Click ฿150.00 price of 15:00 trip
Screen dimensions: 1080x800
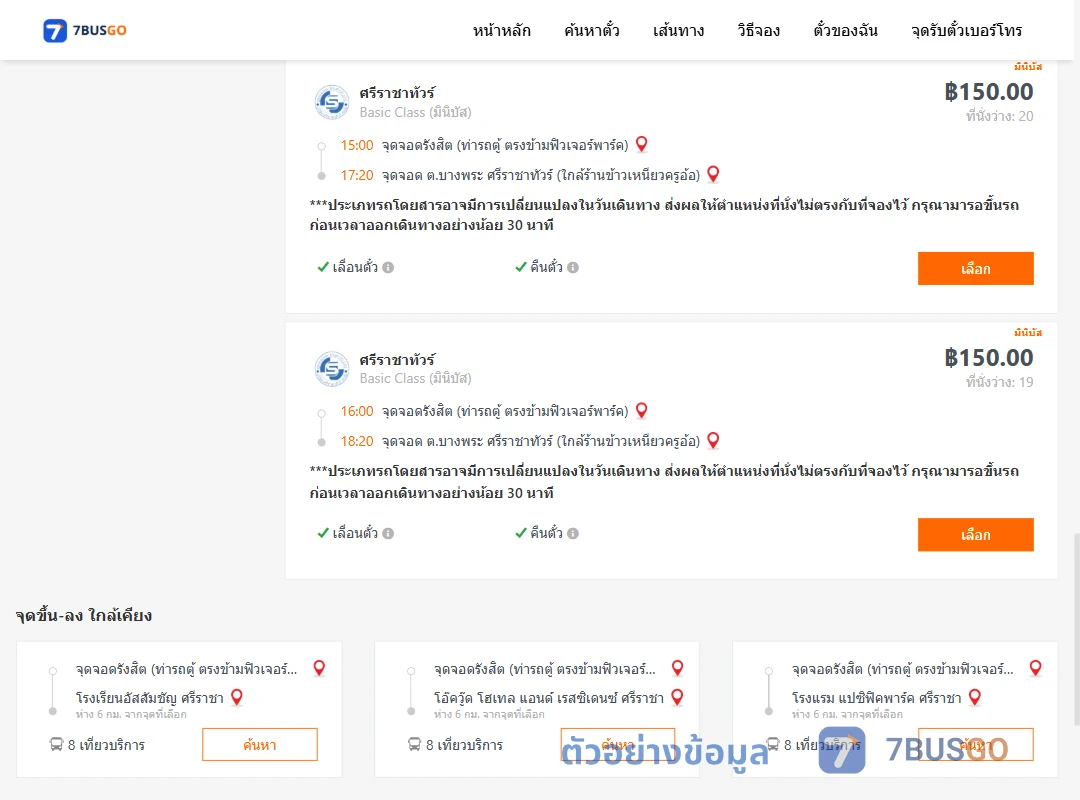(x=988, y=92)
